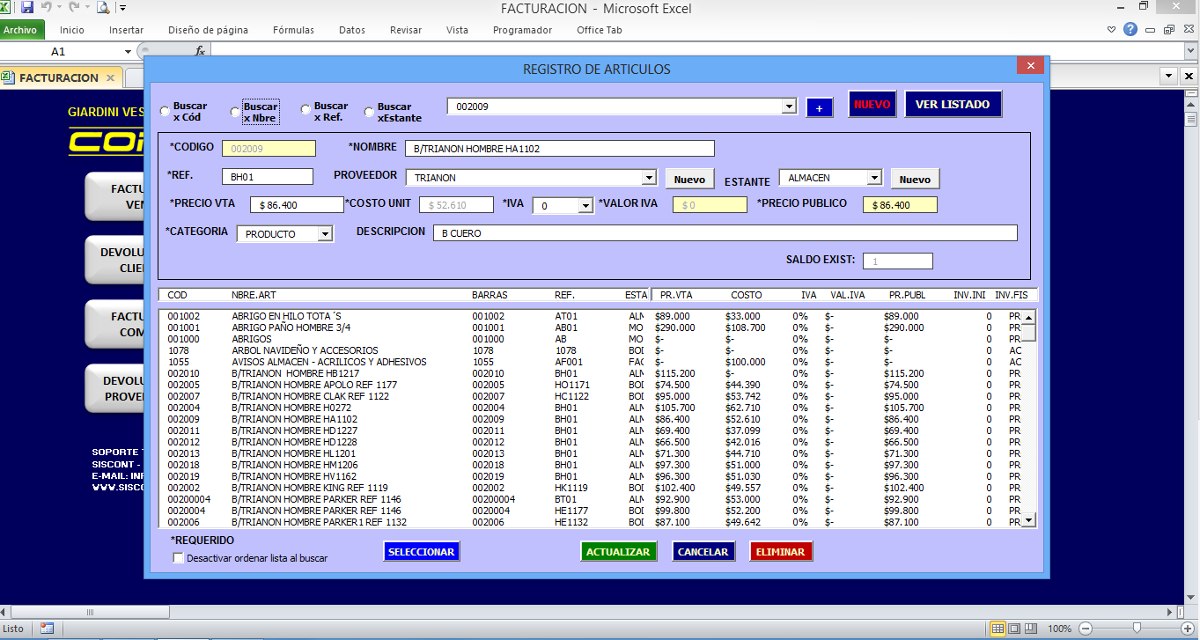Open the CATEGORIA dropdown showing PRODUCTO
Viewport: 1200px width, 640px height.
(324, 234)
